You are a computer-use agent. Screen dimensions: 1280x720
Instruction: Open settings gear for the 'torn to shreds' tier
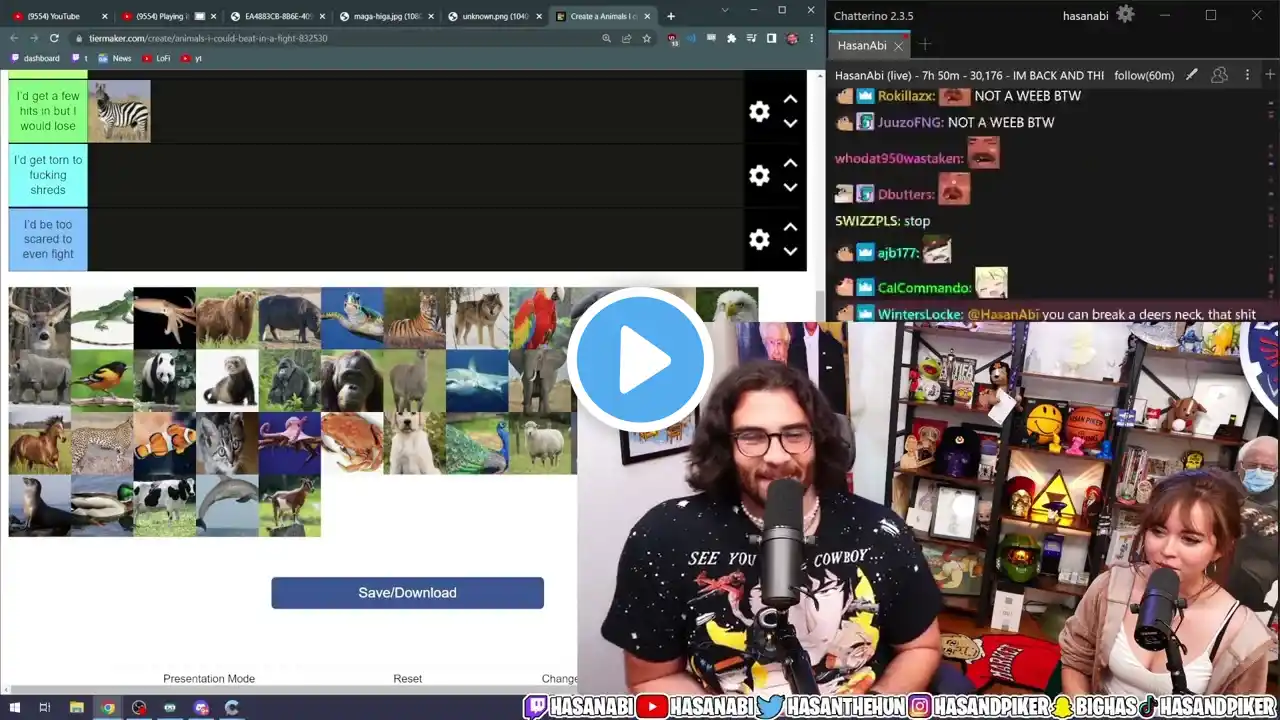[760, 176]
